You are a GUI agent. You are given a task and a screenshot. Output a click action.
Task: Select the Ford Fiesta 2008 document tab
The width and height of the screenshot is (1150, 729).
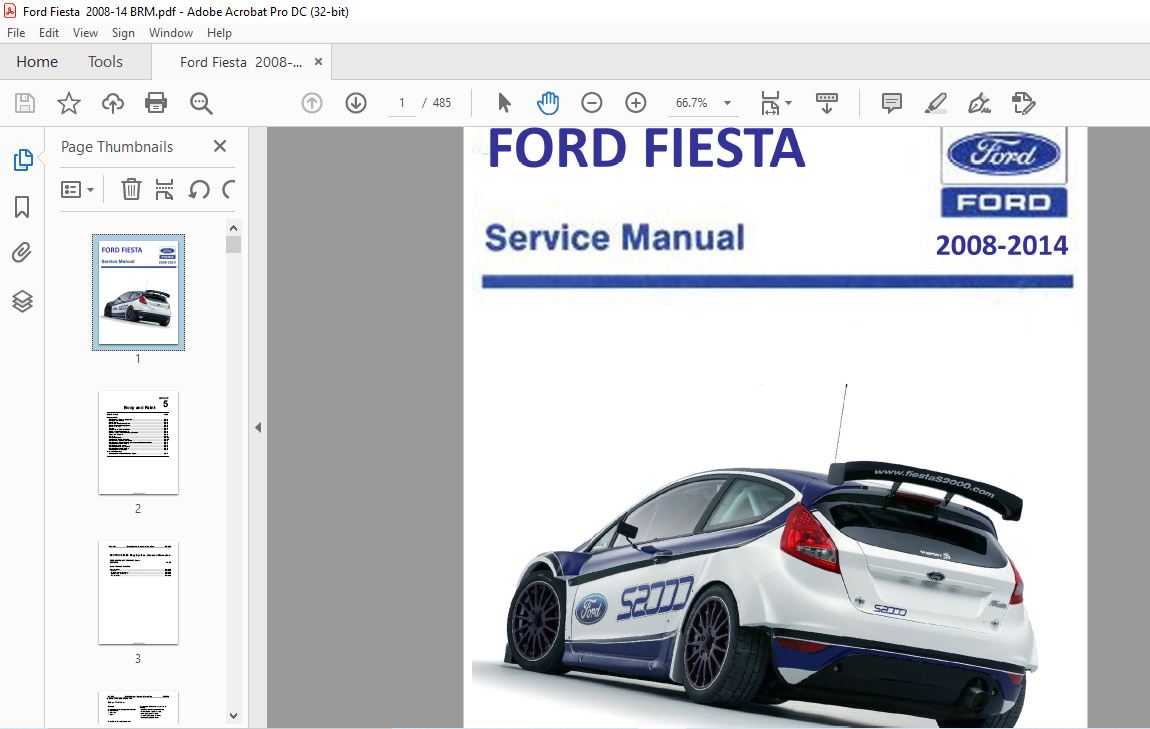coord(241,62)
